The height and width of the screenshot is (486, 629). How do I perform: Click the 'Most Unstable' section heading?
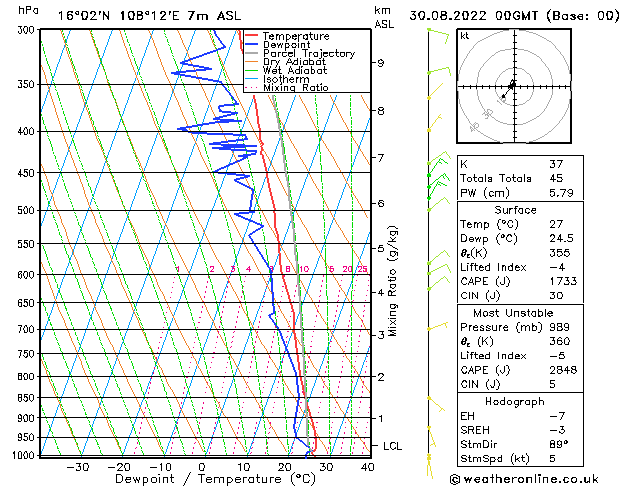pyautogui.click(x=513, y=313)
